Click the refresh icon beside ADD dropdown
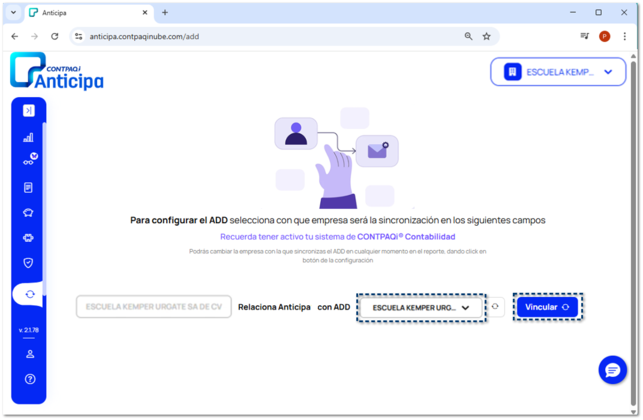 point(495,306)
